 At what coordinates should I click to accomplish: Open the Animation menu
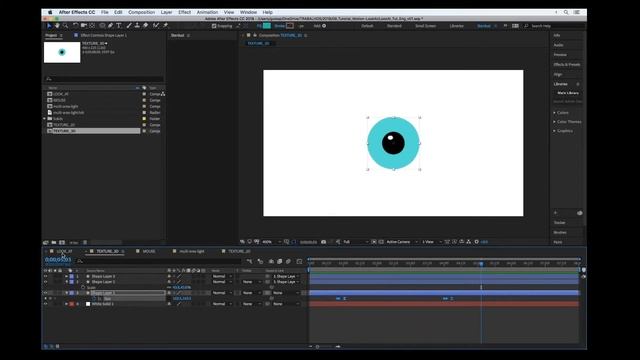click(x=207, y=12)
